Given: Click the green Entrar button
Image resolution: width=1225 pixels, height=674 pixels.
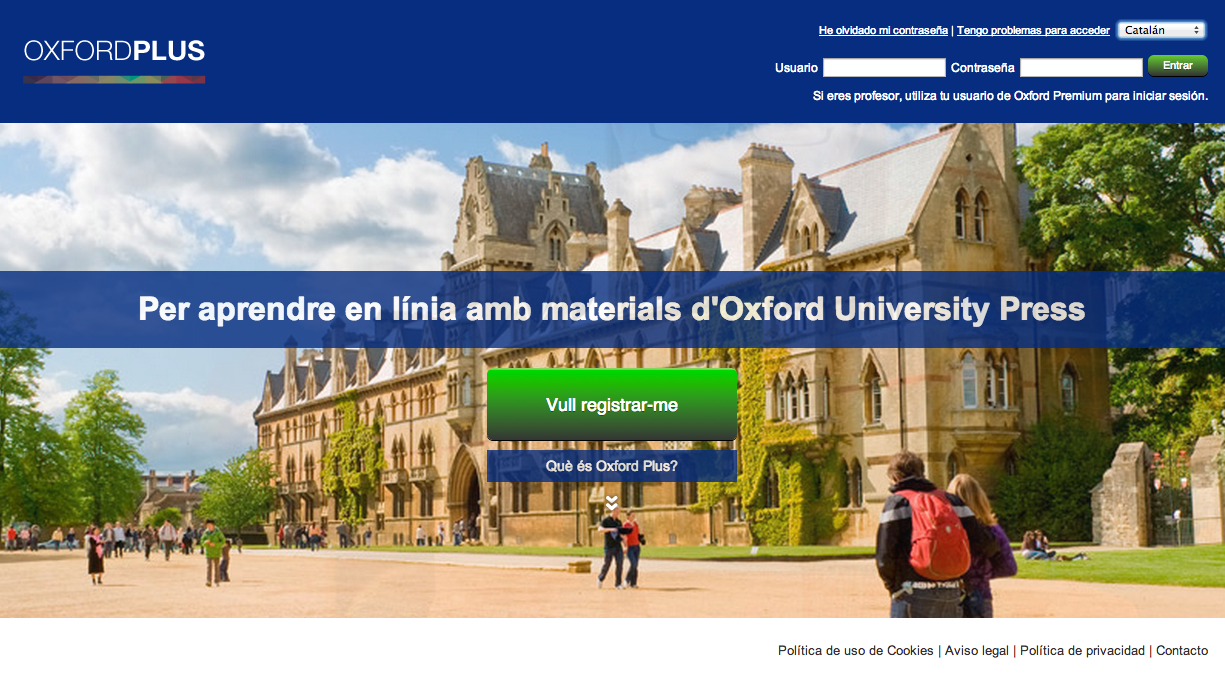Looking at the screenshot, I should click(x=1178, y=66).
